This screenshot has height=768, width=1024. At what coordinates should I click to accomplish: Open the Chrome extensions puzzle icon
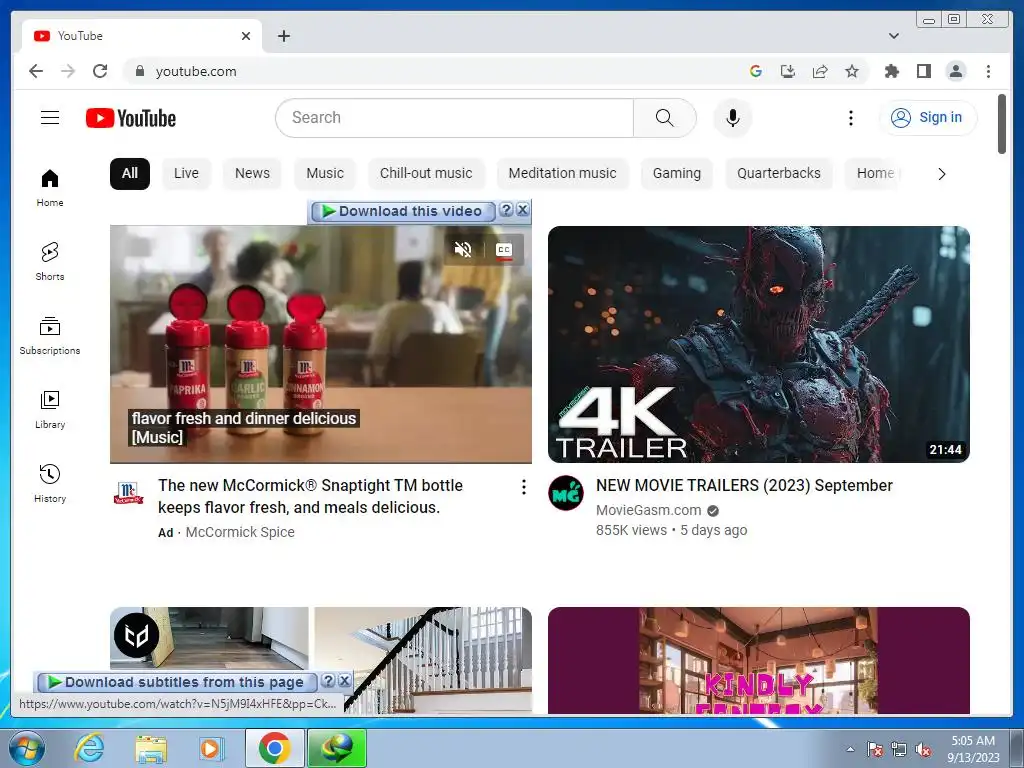[x=891, y=71]
